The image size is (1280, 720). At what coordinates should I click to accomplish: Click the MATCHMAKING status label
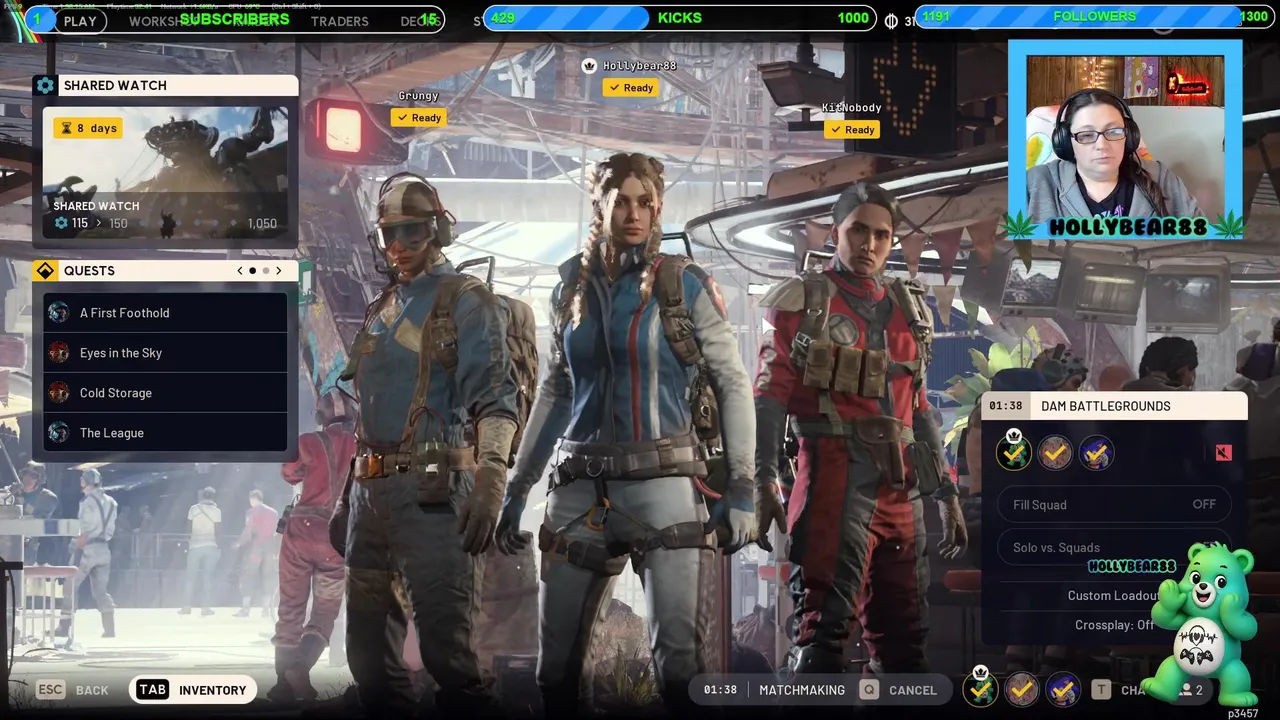click(x=802, y=690)
